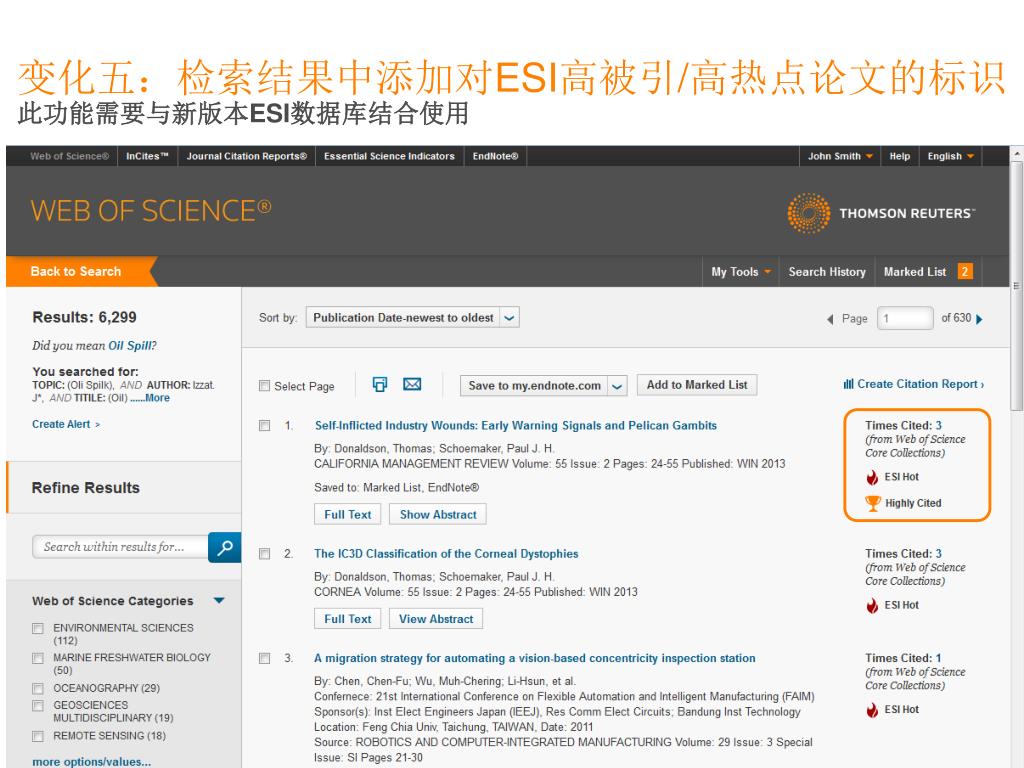This screenshot has height=768, width=1024.
Task: Check Oceanography category
Action: [38, 689]
